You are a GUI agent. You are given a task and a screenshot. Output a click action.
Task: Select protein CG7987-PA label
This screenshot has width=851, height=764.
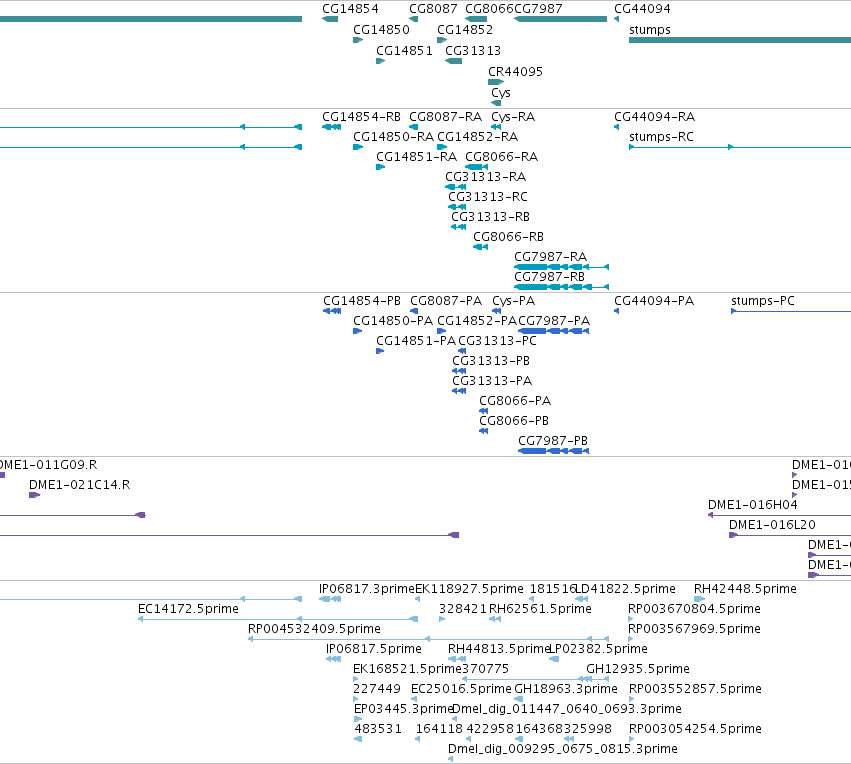554,321
